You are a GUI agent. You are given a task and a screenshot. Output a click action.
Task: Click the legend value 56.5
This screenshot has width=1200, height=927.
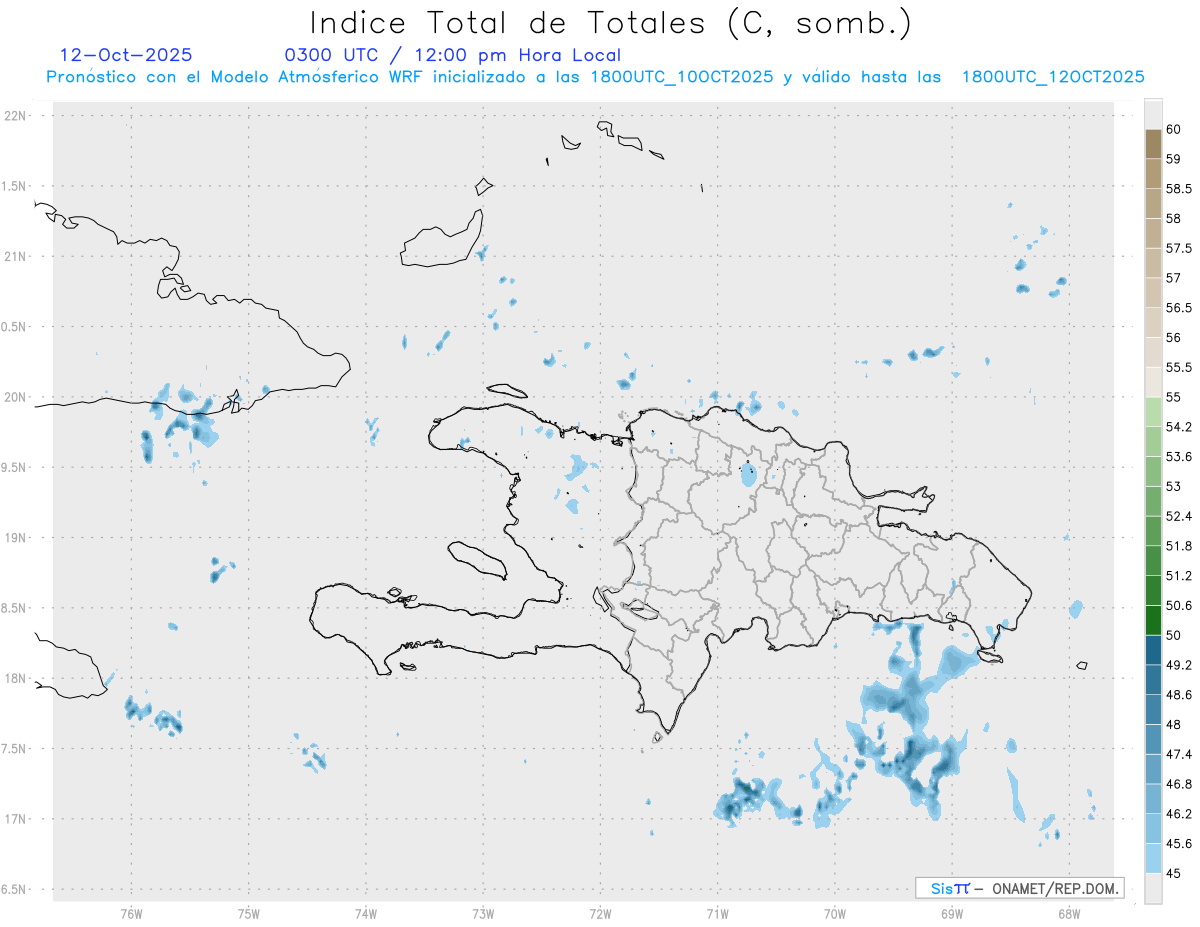[1179, 308]
